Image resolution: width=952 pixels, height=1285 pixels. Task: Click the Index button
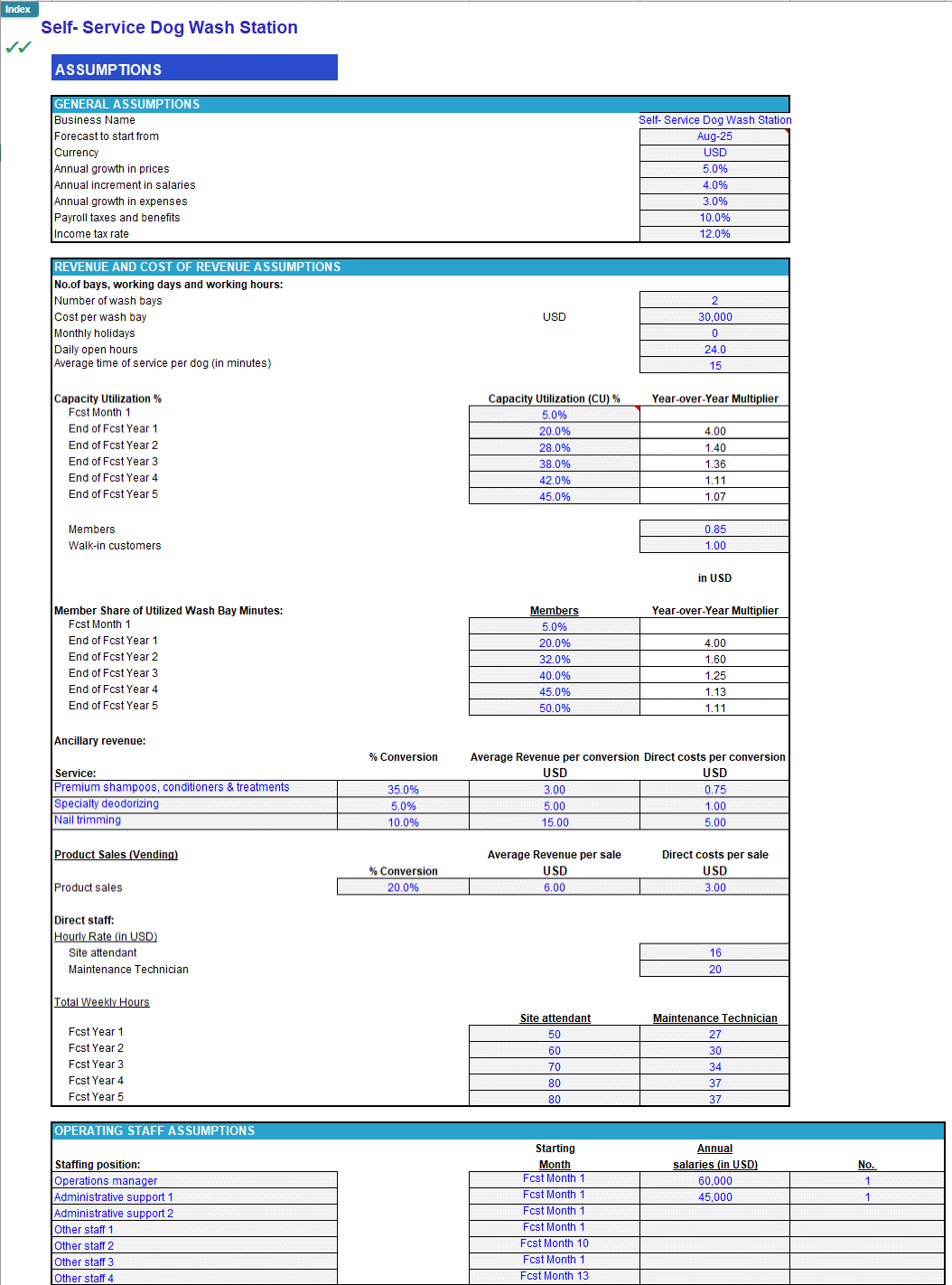point(19,9)
